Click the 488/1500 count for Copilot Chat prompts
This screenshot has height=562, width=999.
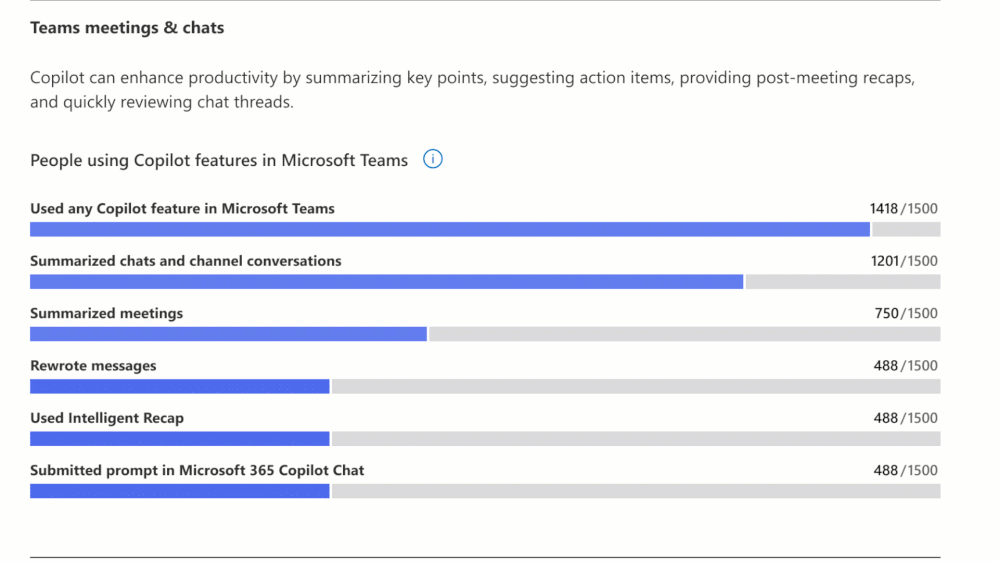(905, 470)
